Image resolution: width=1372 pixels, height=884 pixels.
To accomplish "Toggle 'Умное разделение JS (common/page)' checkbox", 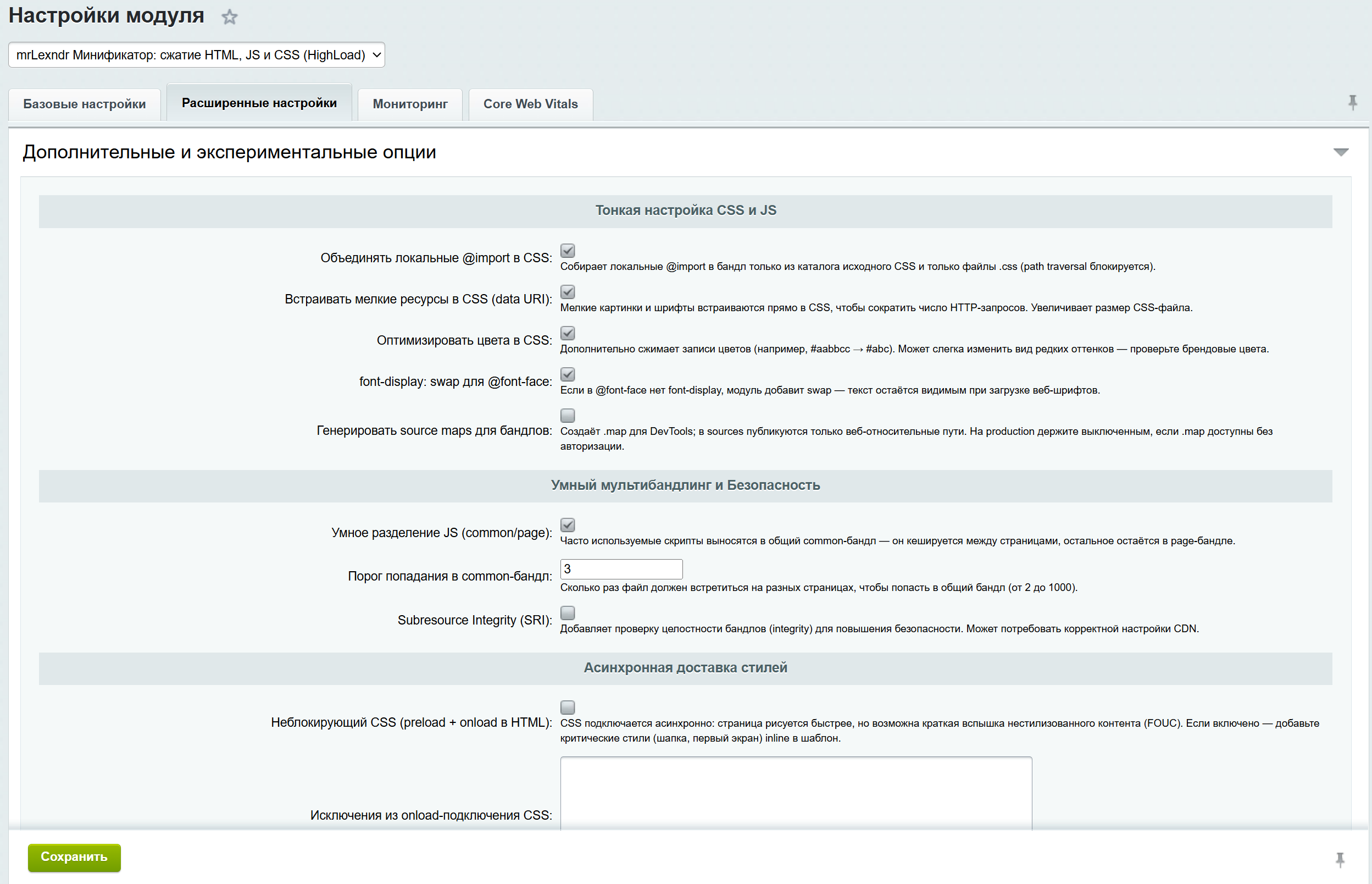I will tap(567, 524).
